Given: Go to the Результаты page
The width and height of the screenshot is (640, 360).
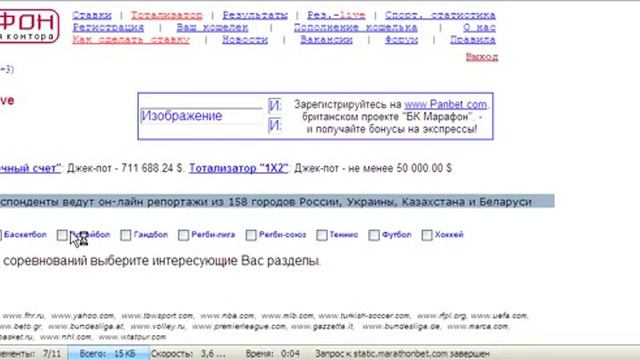Looking at the screenshot, I should coord(255,15).
